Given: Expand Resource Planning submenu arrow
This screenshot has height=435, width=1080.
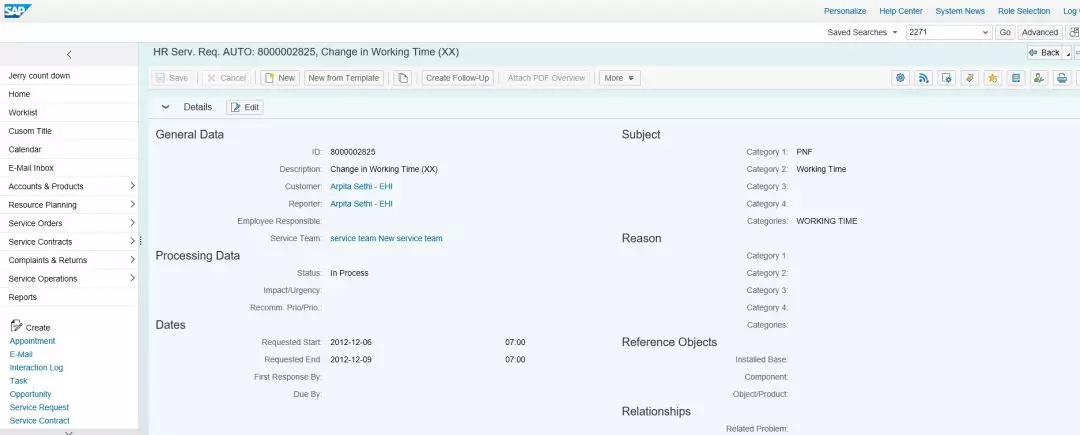Looking at the screenshot, I should 132,204.
